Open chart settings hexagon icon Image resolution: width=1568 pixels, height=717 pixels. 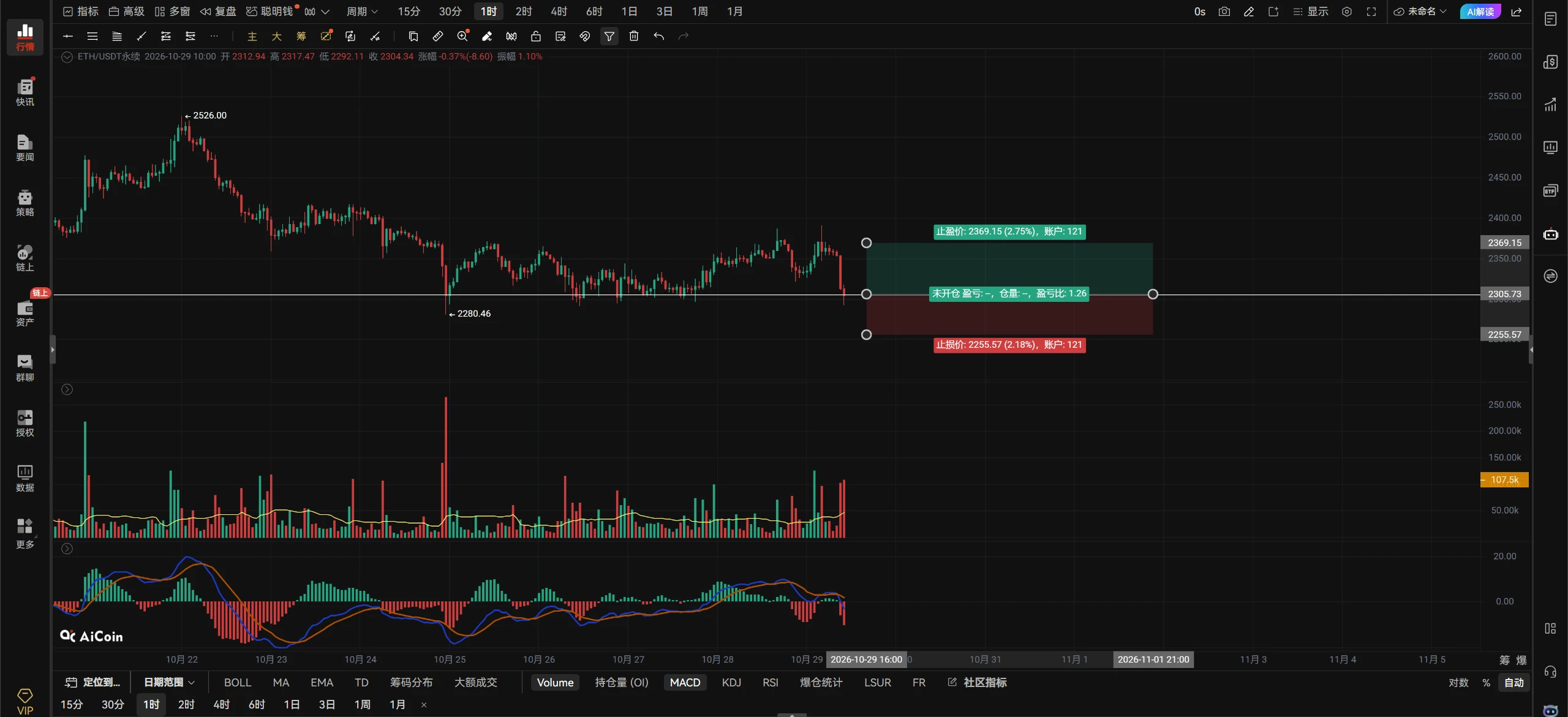(1346, 12)
